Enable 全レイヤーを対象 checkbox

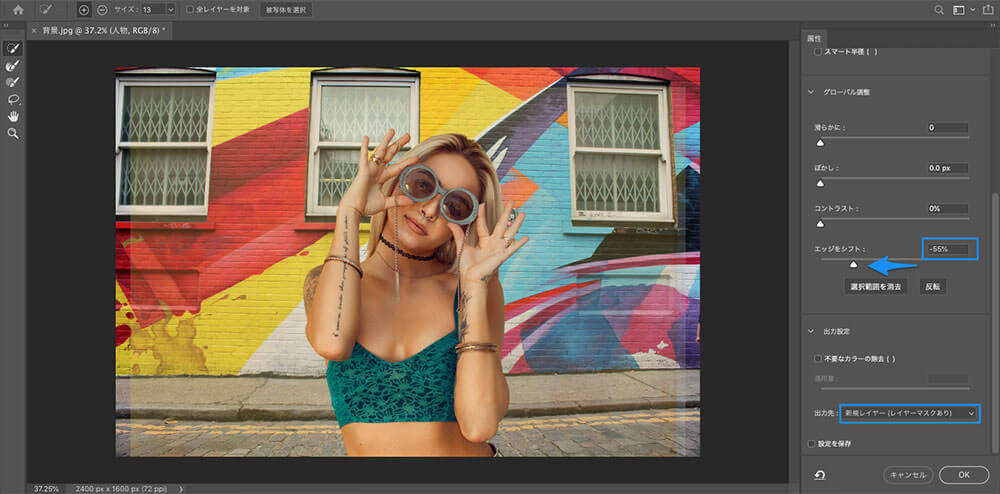click(189, 10)
